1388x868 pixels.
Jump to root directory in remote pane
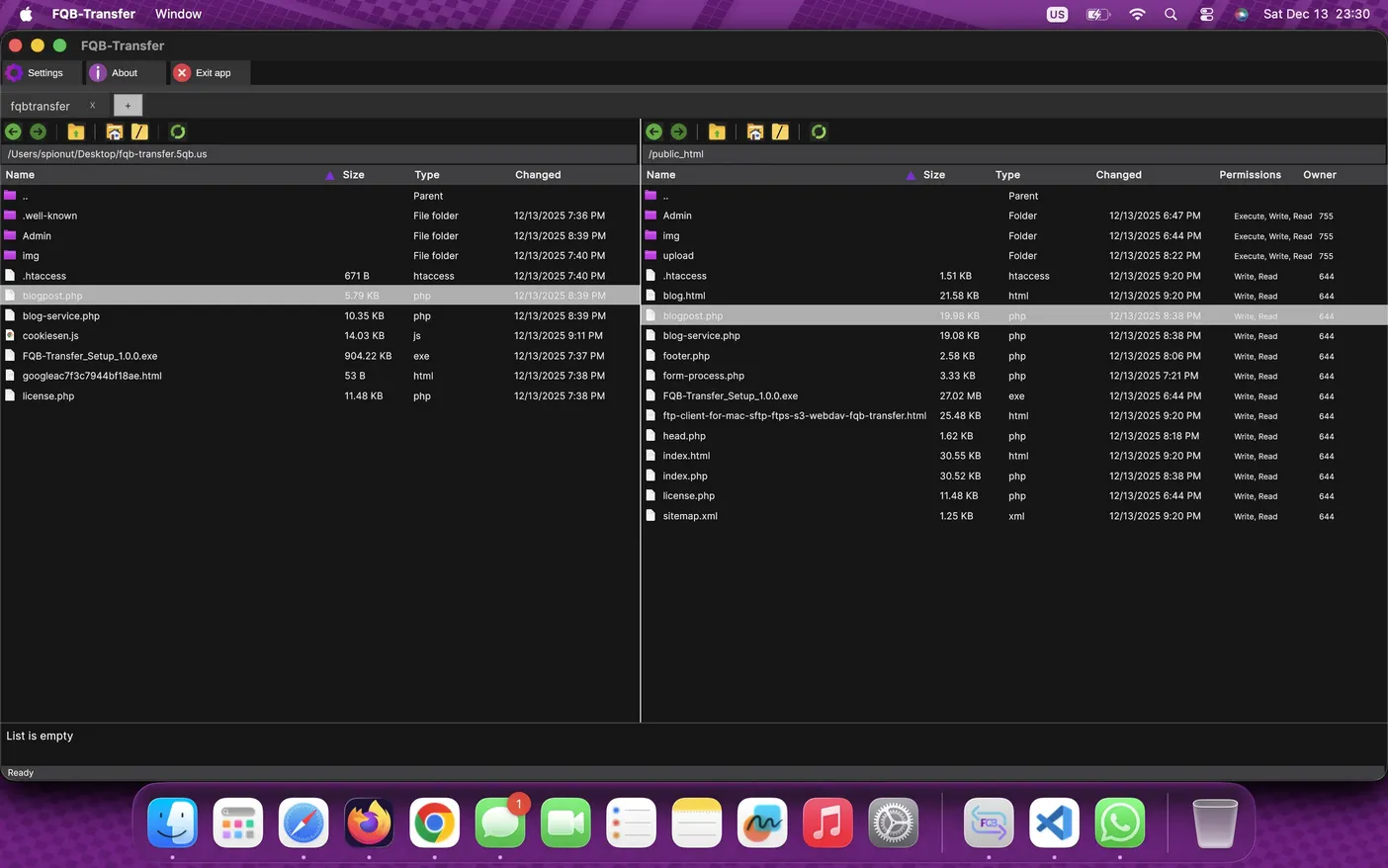(x=780, y=131)
